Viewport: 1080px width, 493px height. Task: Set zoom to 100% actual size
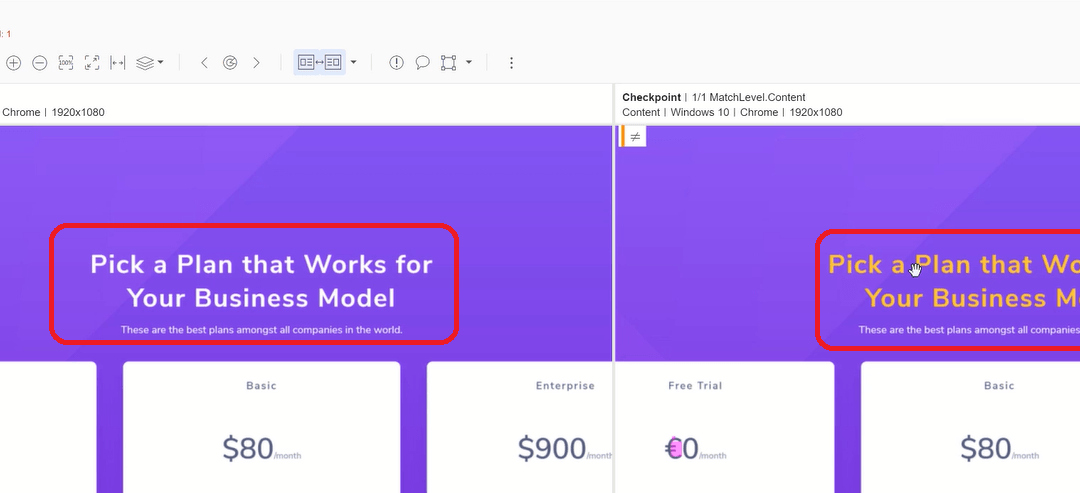[66, 63]
